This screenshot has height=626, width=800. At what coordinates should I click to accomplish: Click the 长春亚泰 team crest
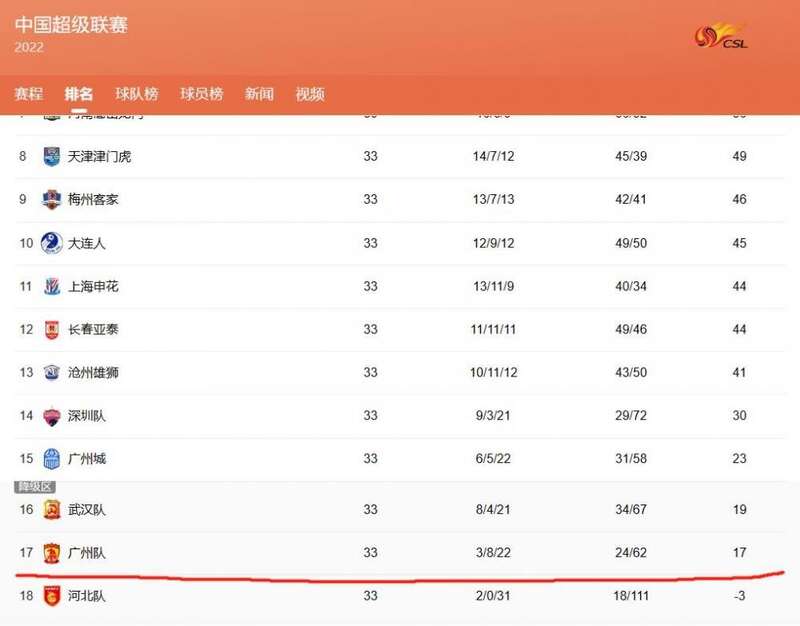pos(52,330)
